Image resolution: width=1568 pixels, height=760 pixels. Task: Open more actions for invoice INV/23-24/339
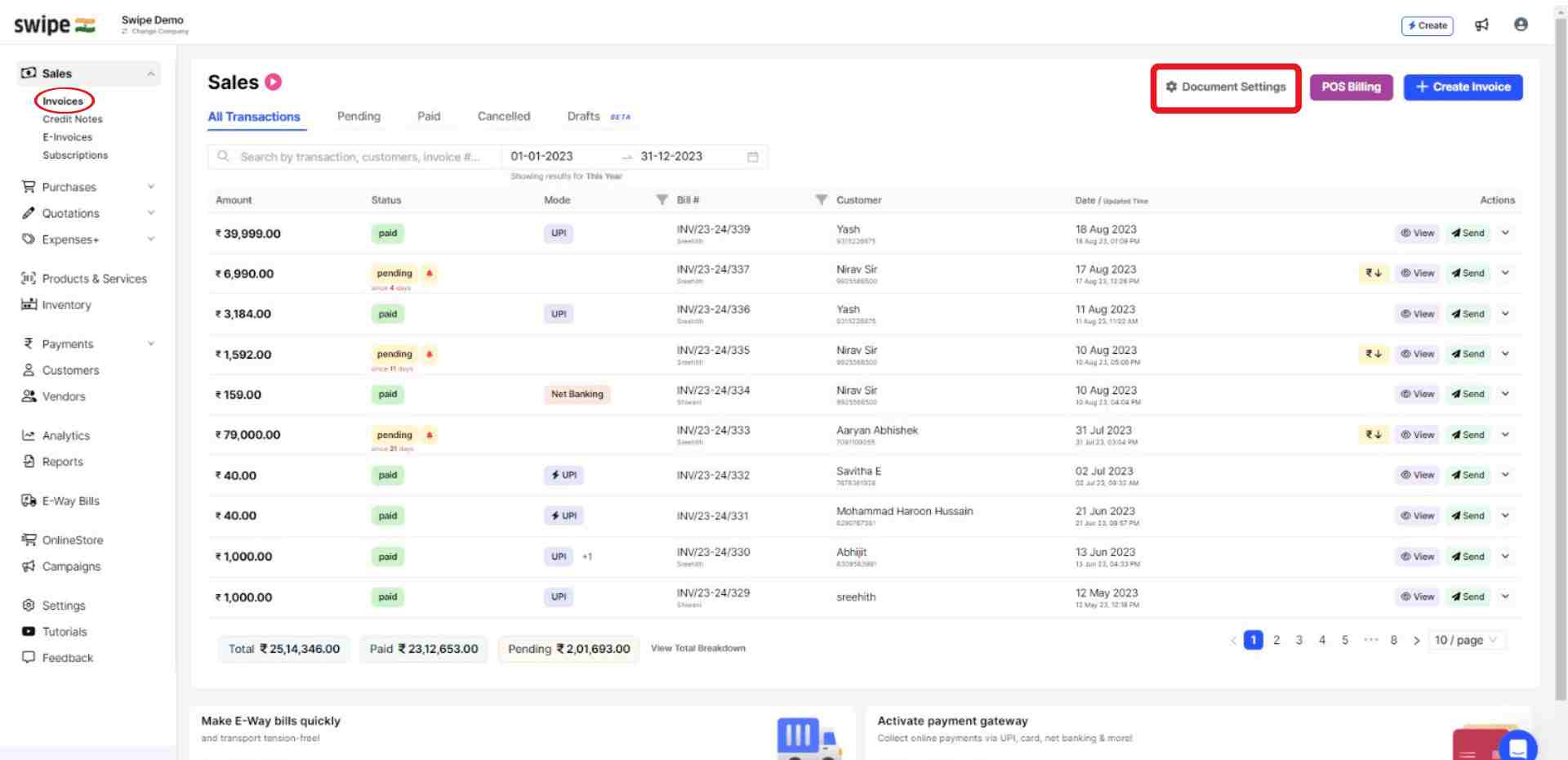coord(1505,233)
